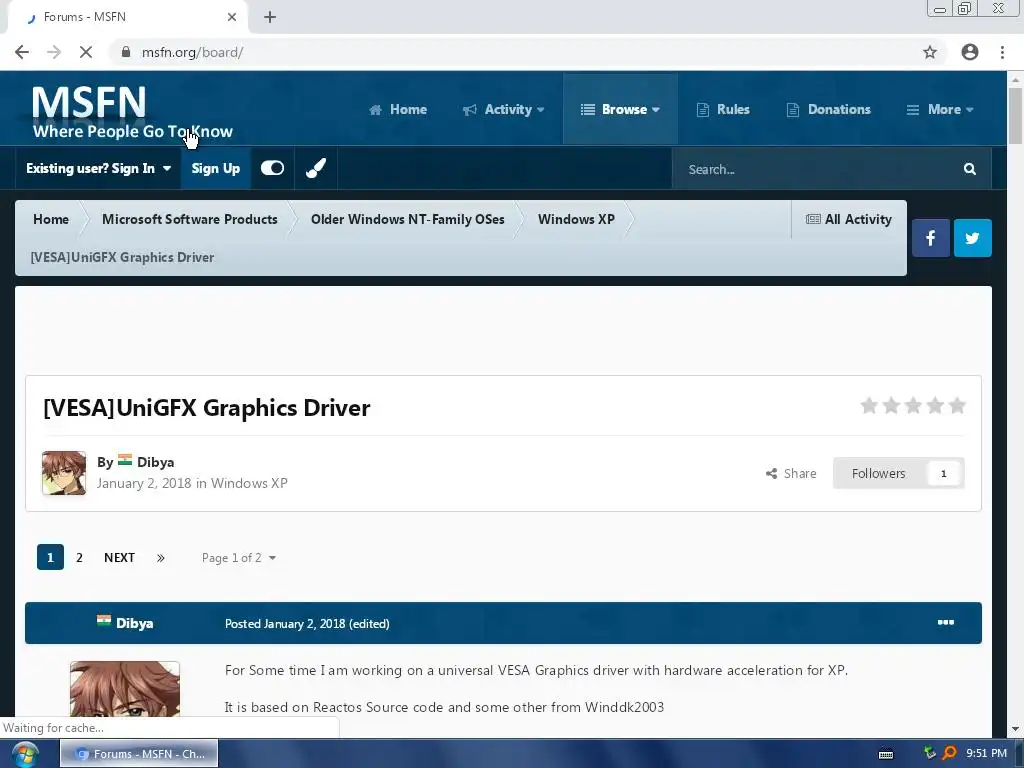Click the Followers button

[x=899, y=473]
